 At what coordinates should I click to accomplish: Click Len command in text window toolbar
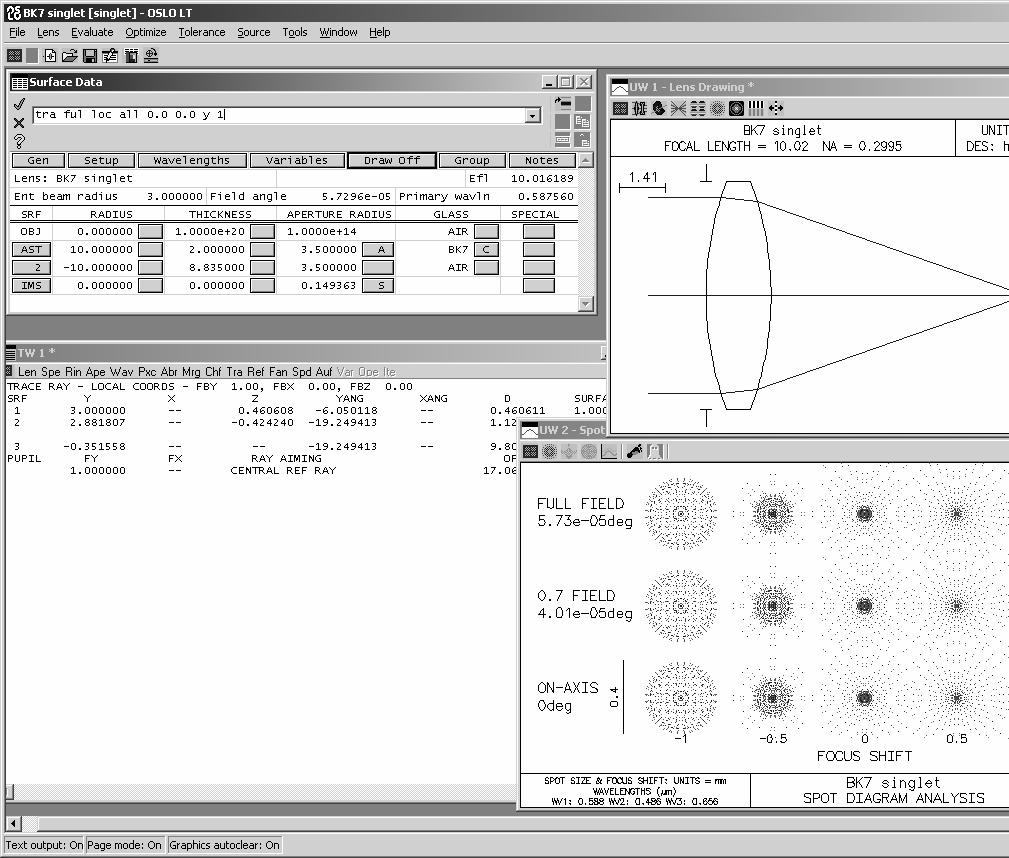[x=27, y=372]
